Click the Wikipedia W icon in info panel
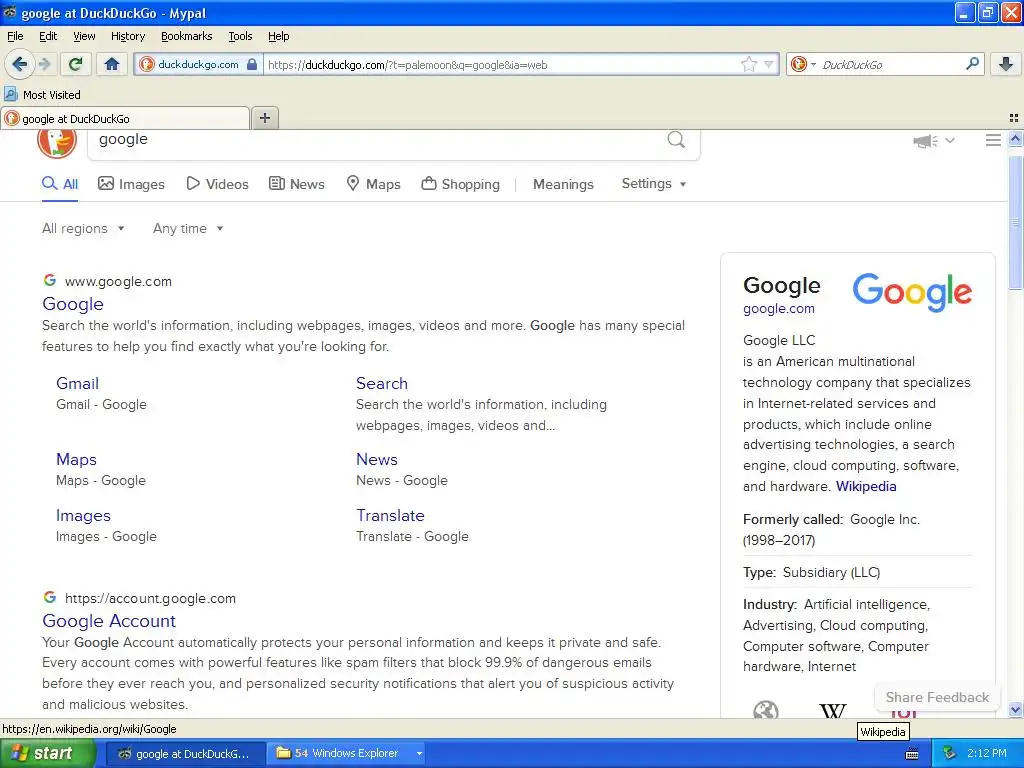Viewport: 1024px width, 768px height. click(x=833, y=711)
